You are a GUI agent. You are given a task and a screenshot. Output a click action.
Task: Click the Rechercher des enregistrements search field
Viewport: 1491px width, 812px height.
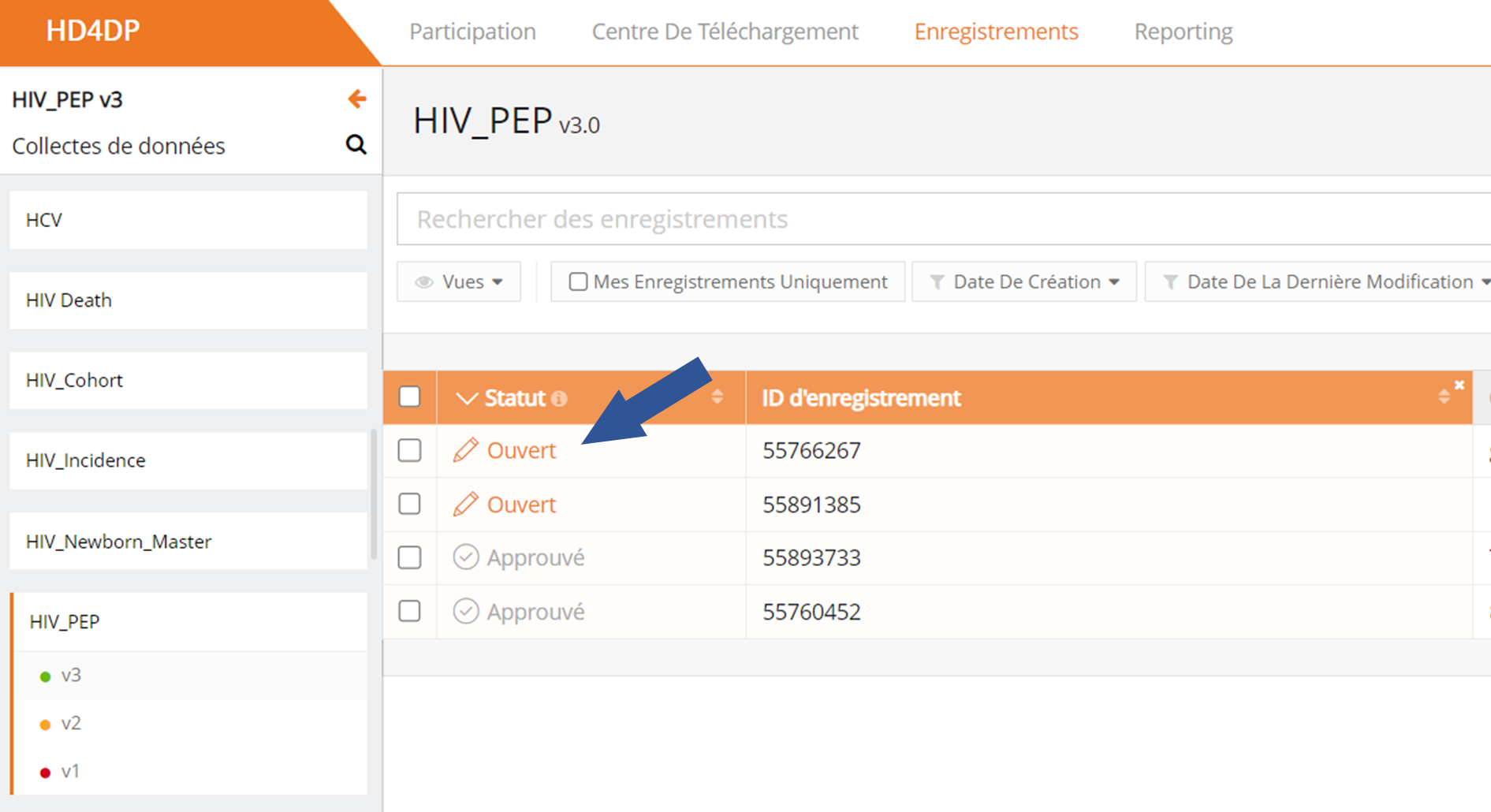[938, 219]
